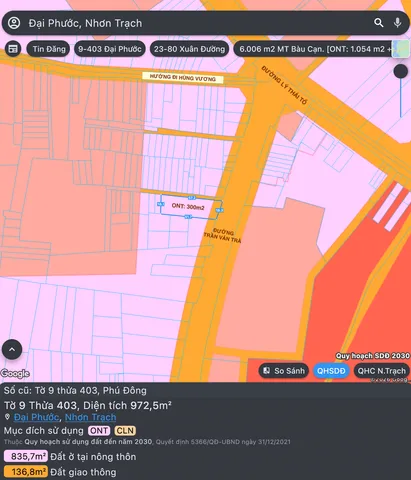Image resolution: width=411 pixels, height=480 pixels.
Task: Activate the microphone voice search icon
Action: pos(397,23)
